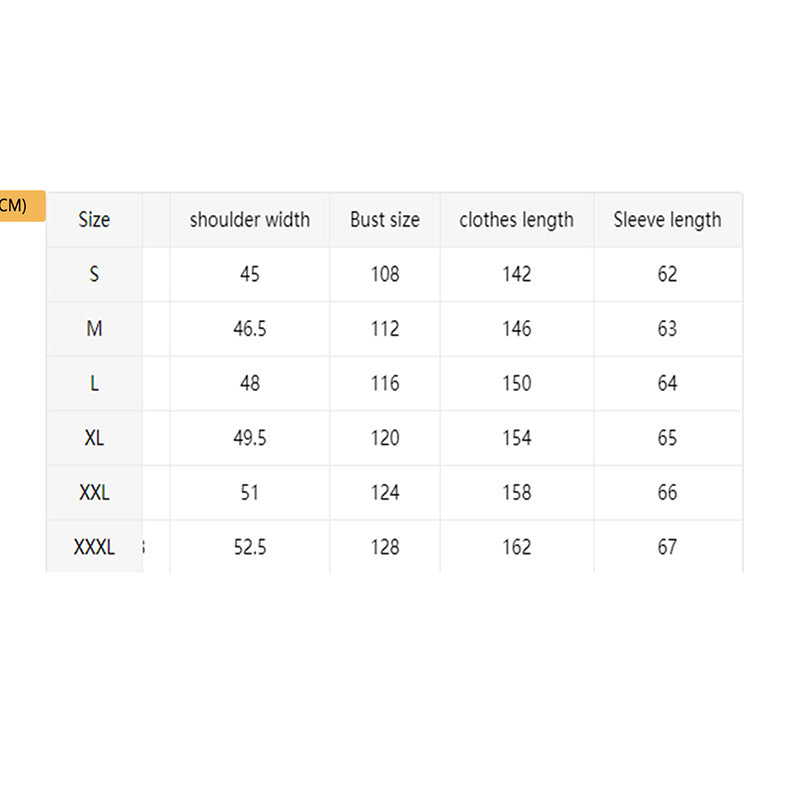The height and width of the screenshot is (800, 800).
Task: Click the Bust size column header
Action: point(385,220)
